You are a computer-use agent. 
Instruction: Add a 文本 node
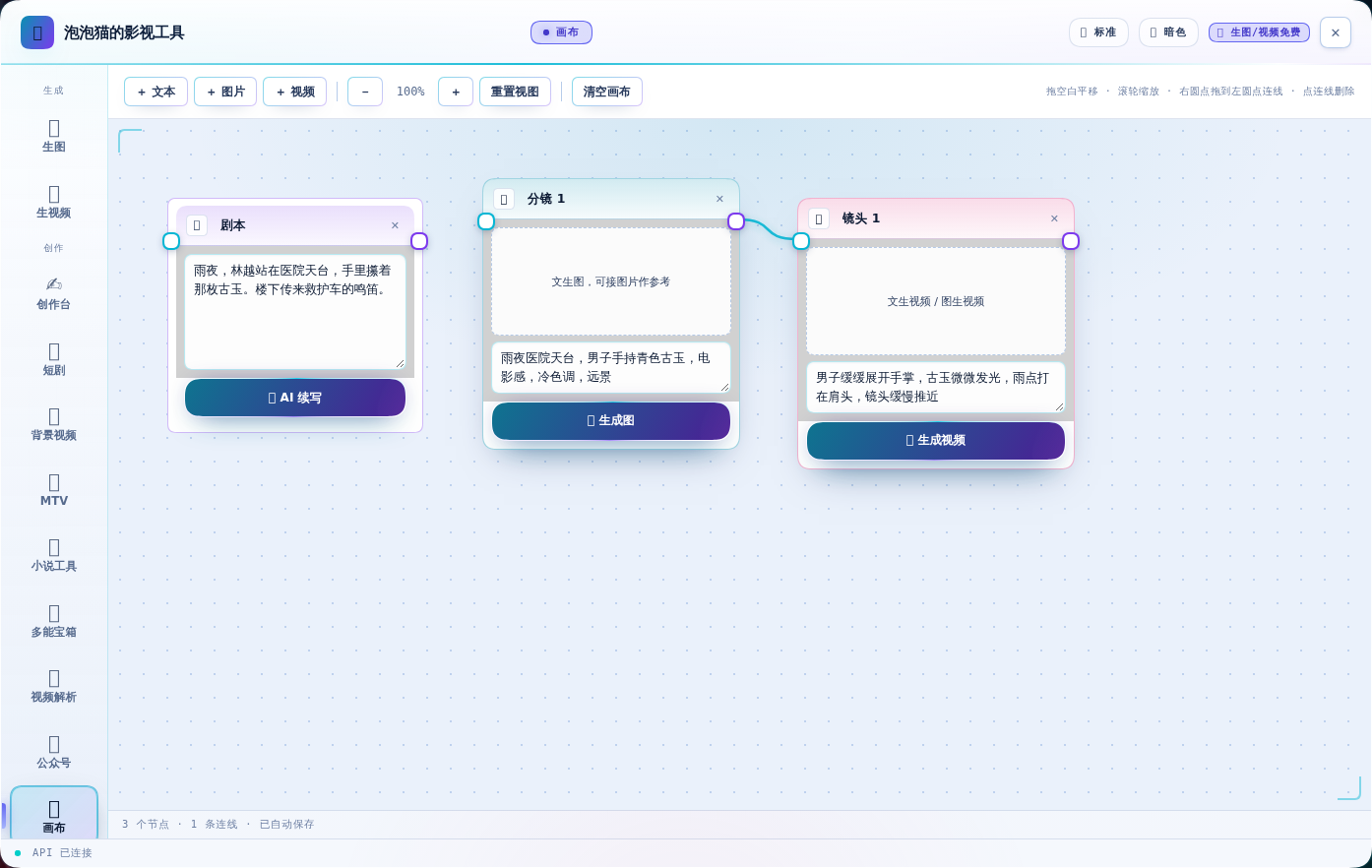(x=156, y=92)
